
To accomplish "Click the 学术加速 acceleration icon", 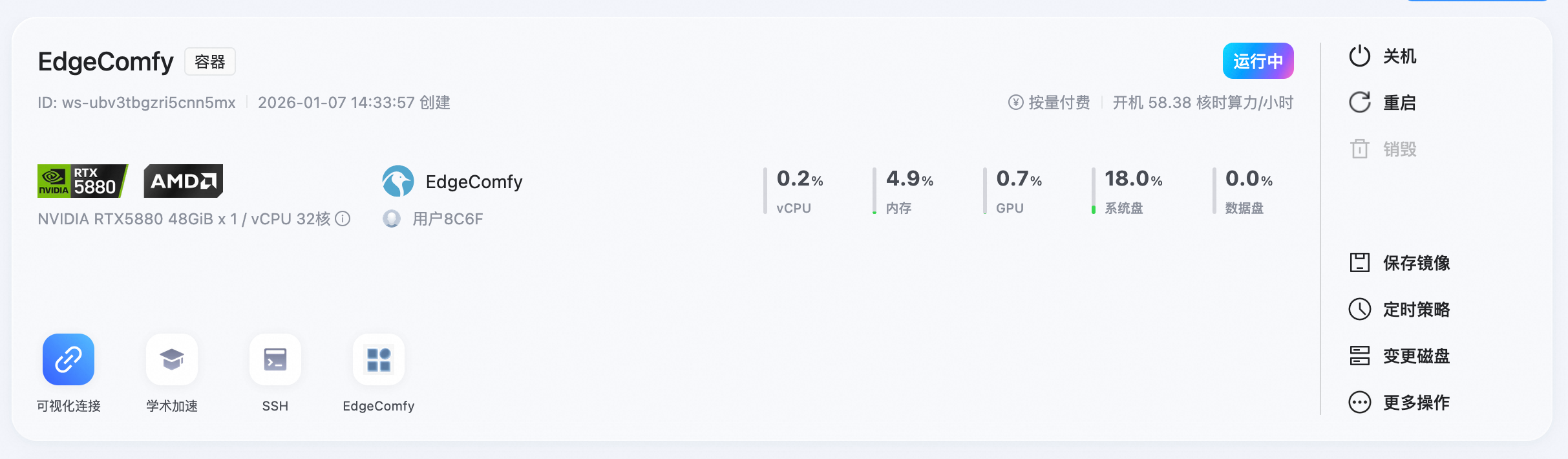I will point(171,359).
